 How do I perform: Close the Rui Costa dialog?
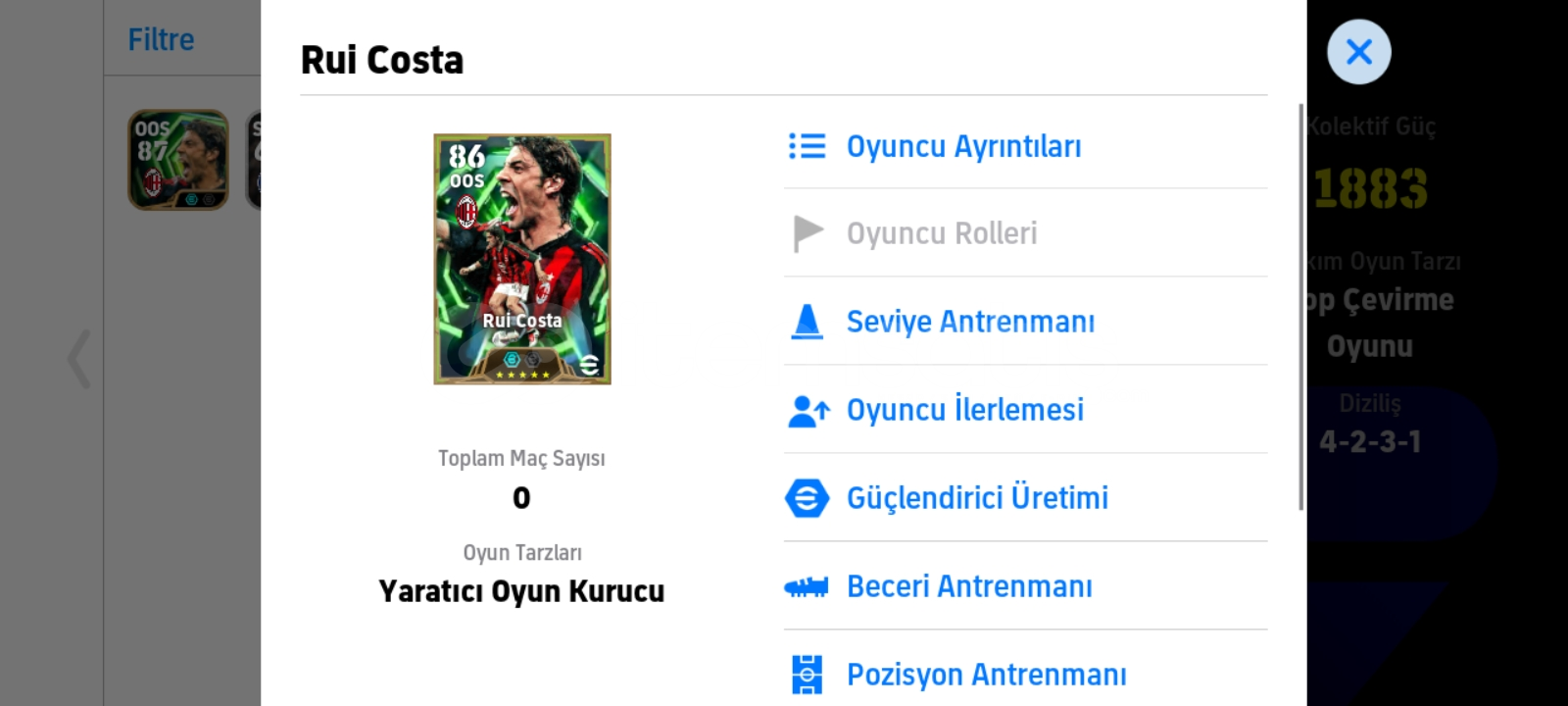coord(1358,52)
